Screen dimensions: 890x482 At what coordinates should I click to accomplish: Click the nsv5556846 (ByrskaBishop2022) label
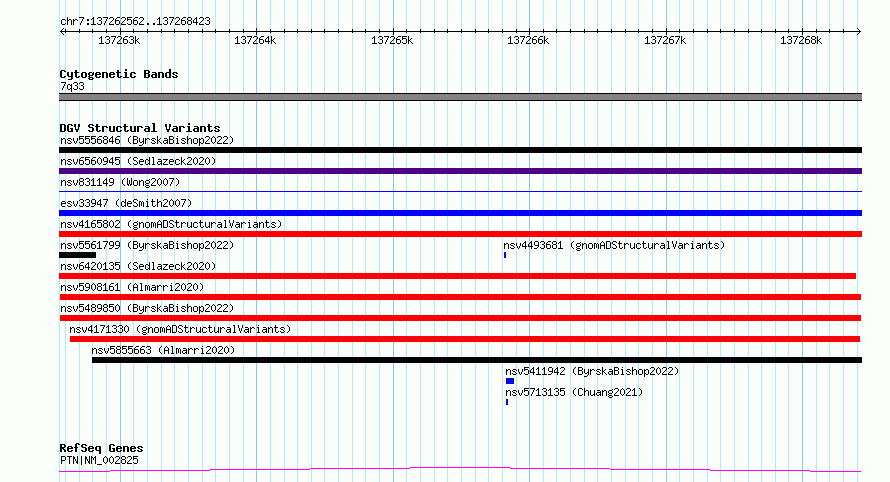coord(147,140)
